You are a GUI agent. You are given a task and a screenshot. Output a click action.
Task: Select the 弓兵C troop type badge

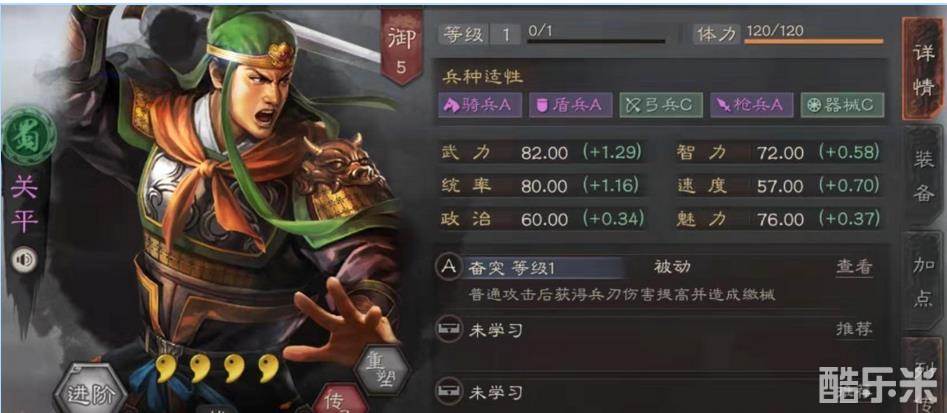pos(661,105)
